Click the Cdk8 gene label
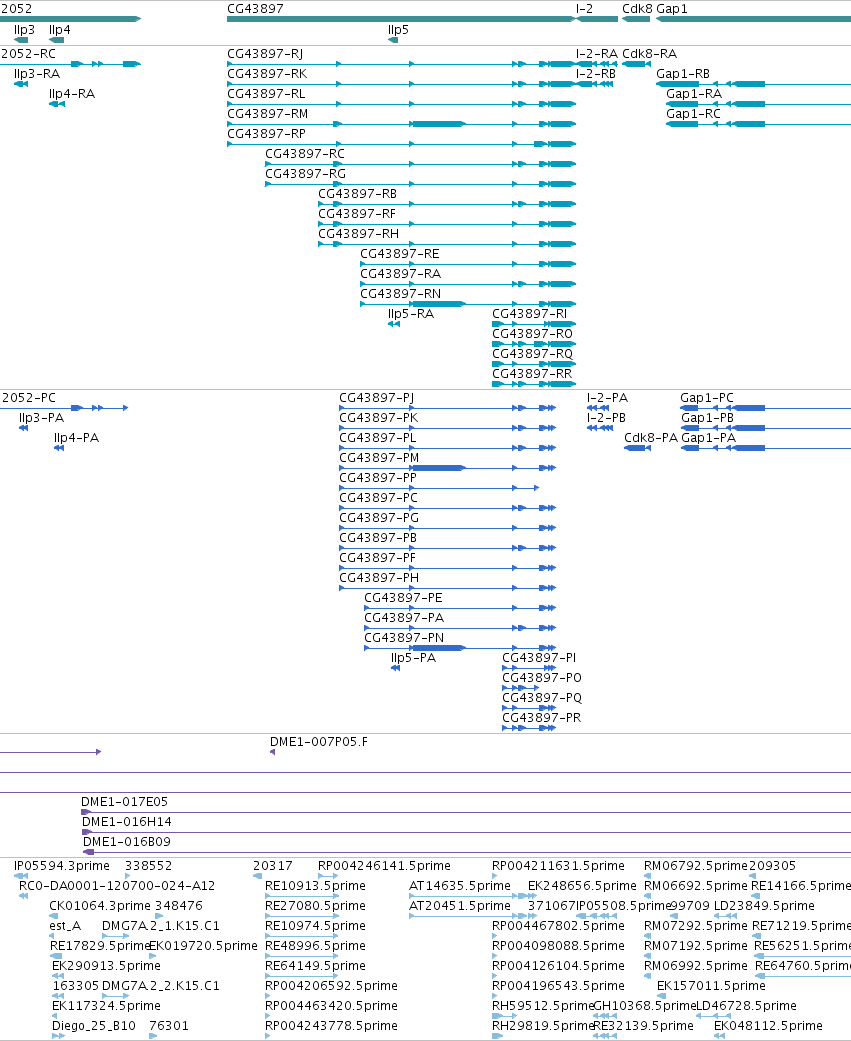Screen dimensions: 851x1041 (637, 9)
